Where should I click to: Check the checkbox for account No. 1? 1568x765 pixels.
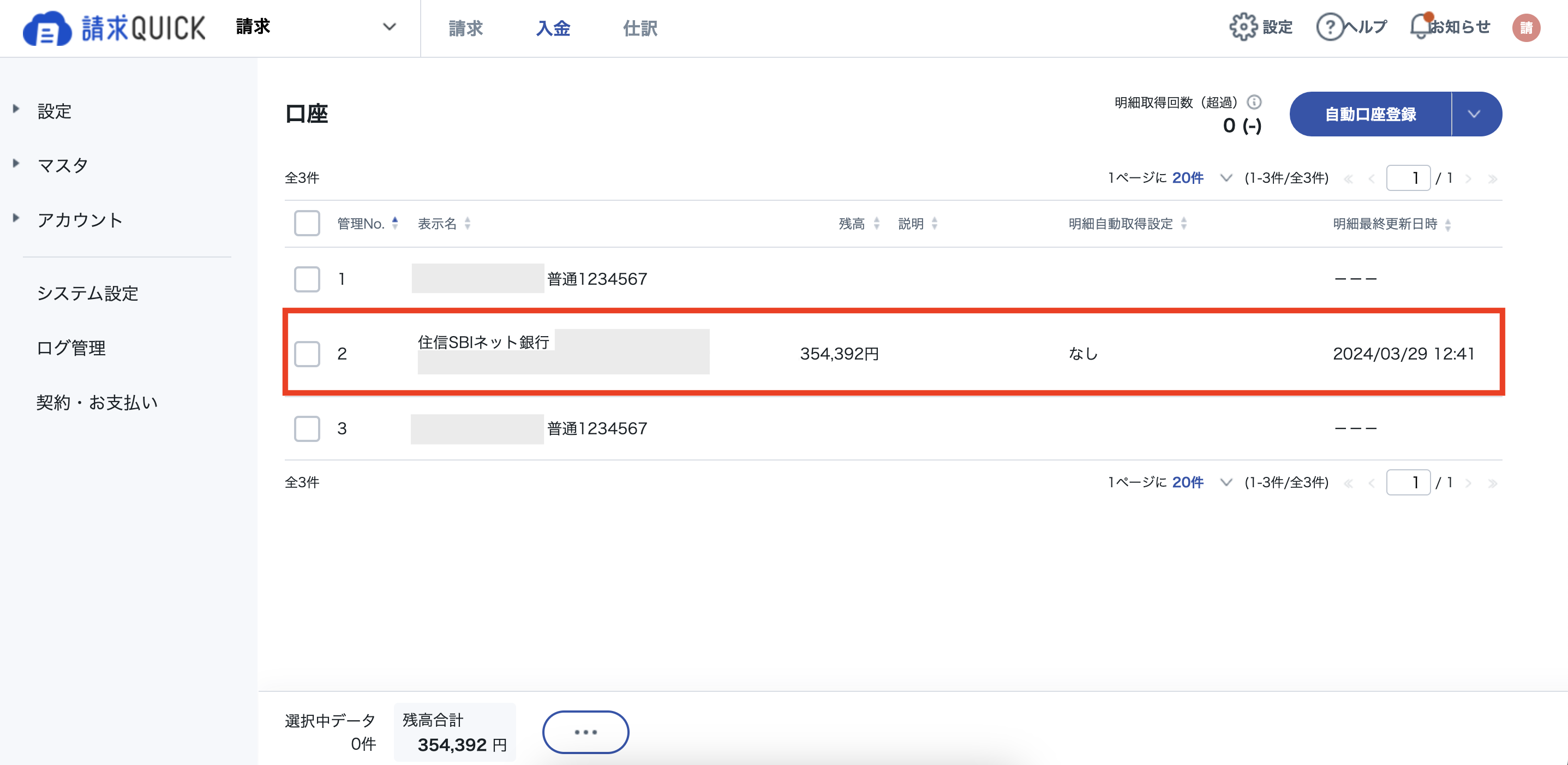[x=307, y=279]
